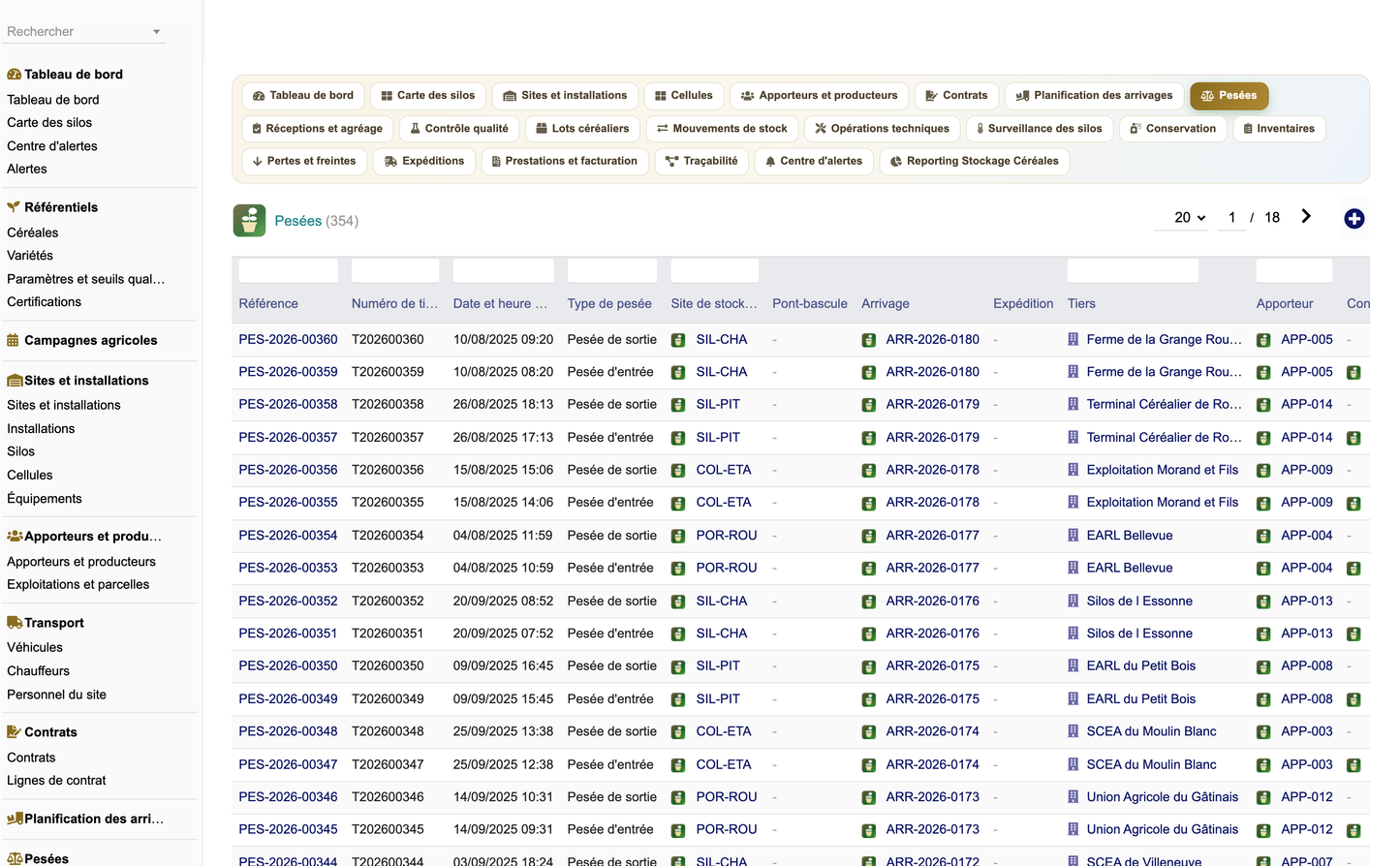Open Union Agricole du Gâtinais in PES-2026-00346 row
Image resolution: width=1400 pixels, height=866 pixels.
[x=1162, y=797]
